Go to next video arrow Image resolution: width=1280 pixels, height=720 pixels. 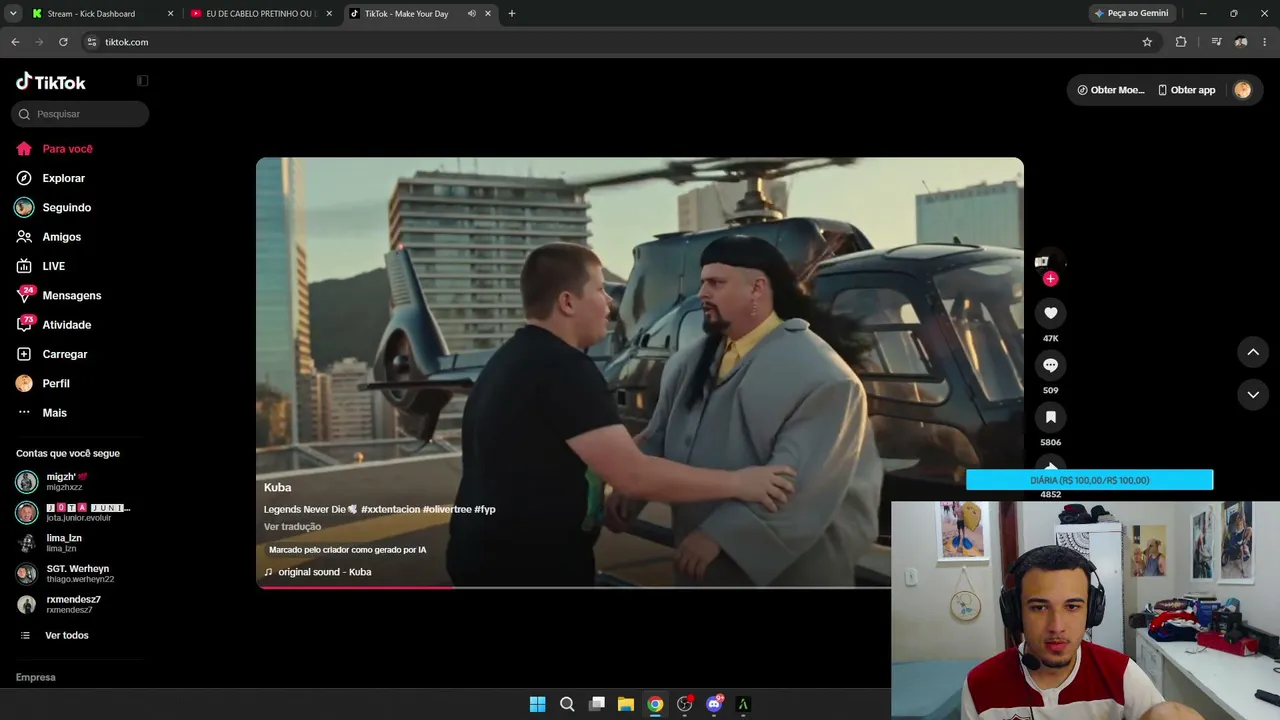click(x=1253, y=395)
